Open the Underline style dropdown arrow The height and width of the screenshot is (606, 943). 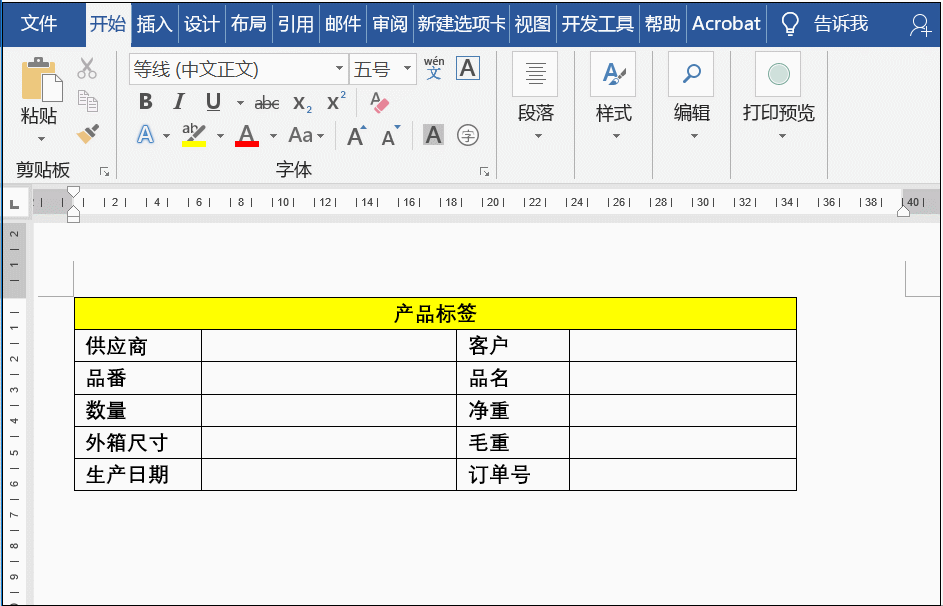click(x=239, y=103)
